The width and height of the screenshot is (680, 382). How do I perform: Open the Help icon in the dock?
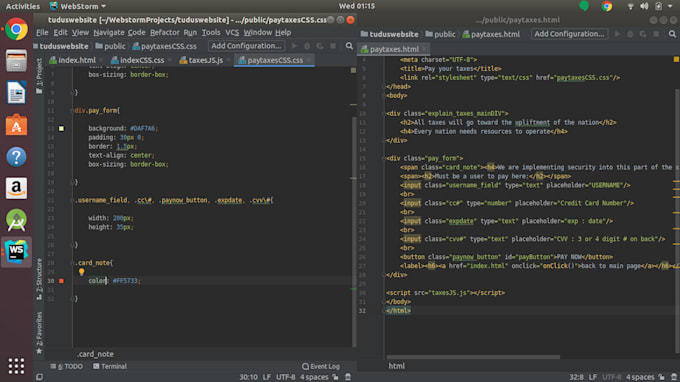(16, 157)
